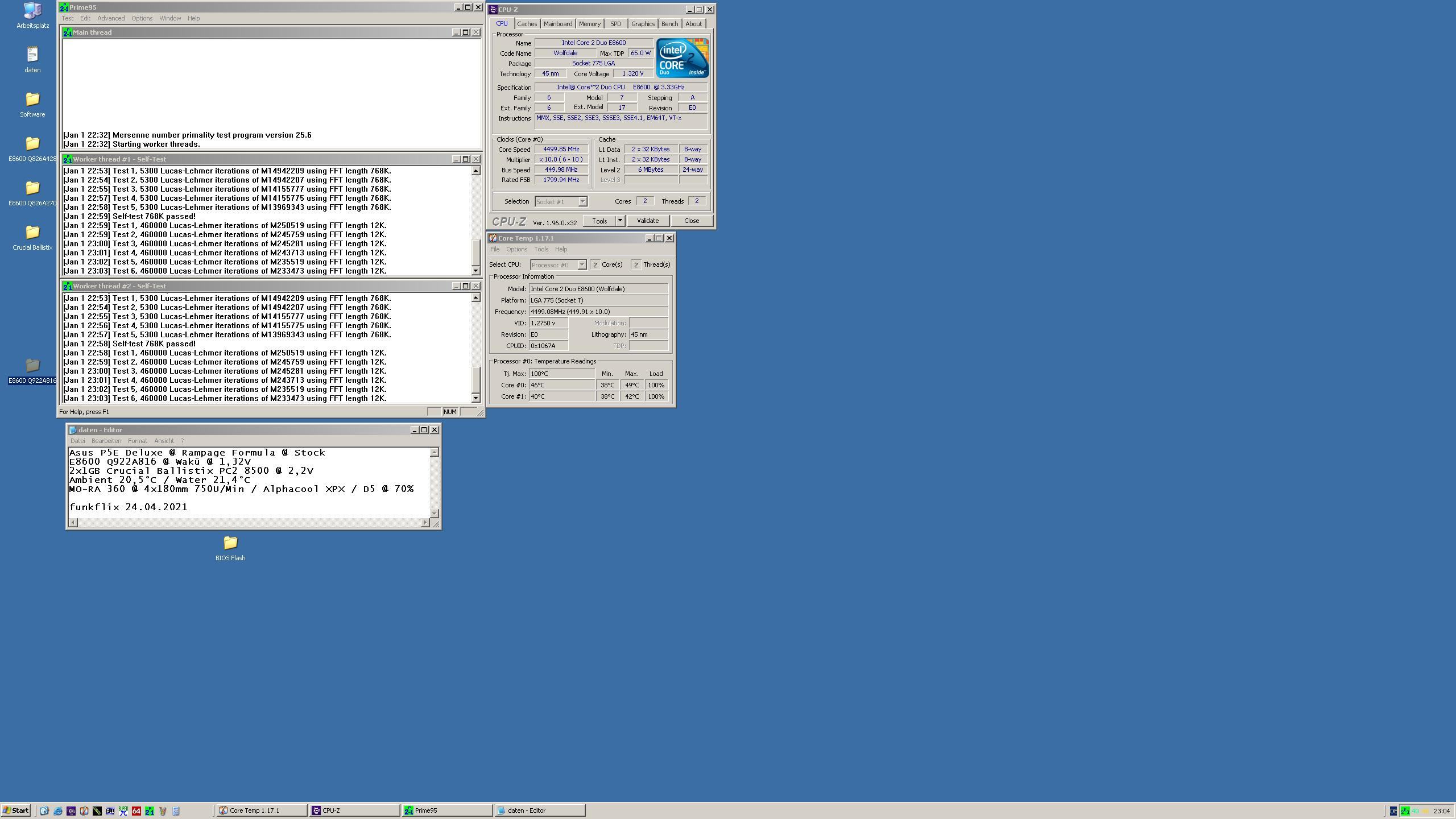Open the Window menu in Prime95
The image size is (1456, 819).
pyautogui.click(x=170, y=18)
